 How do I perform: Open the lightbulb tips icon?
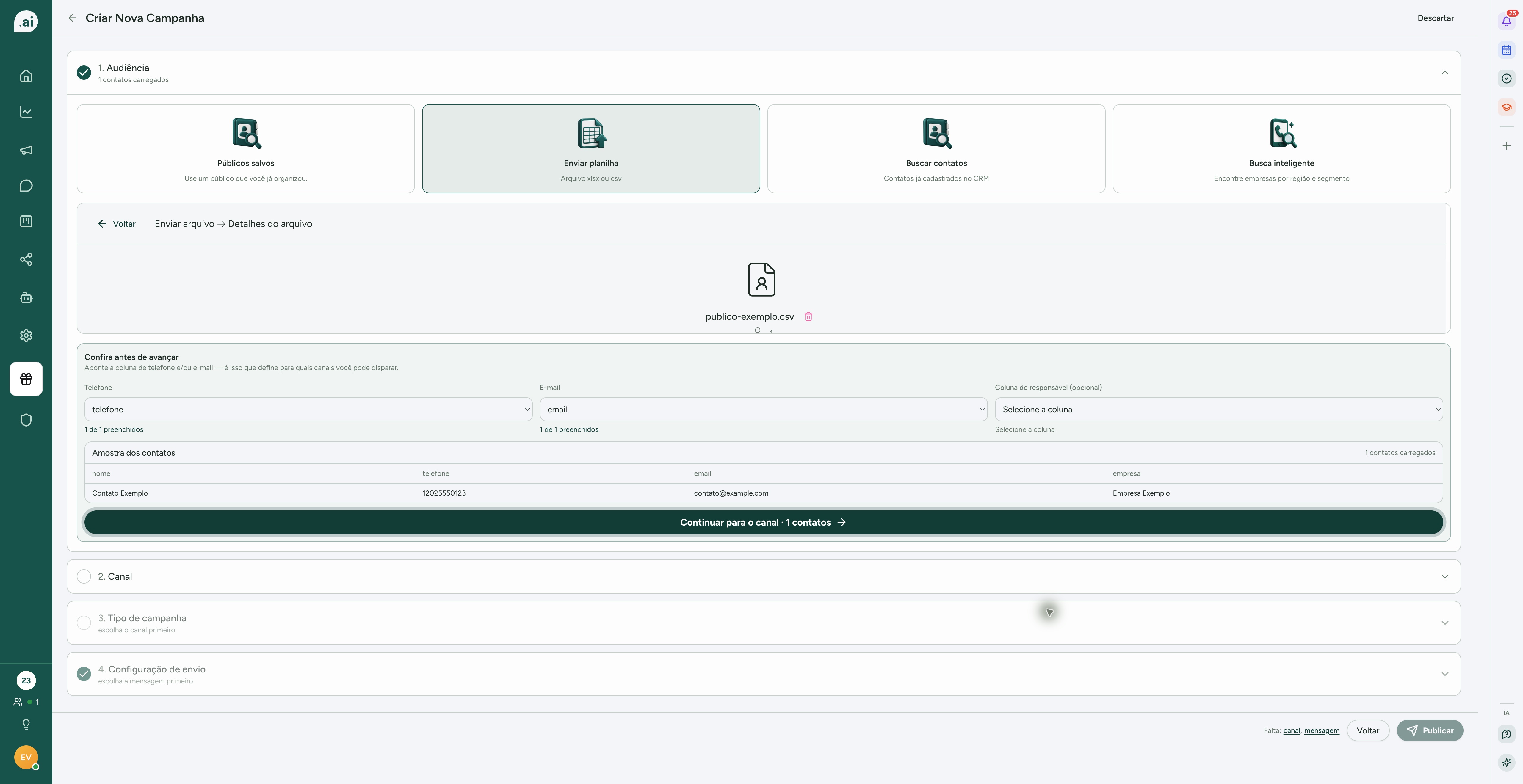pos(26,724)
